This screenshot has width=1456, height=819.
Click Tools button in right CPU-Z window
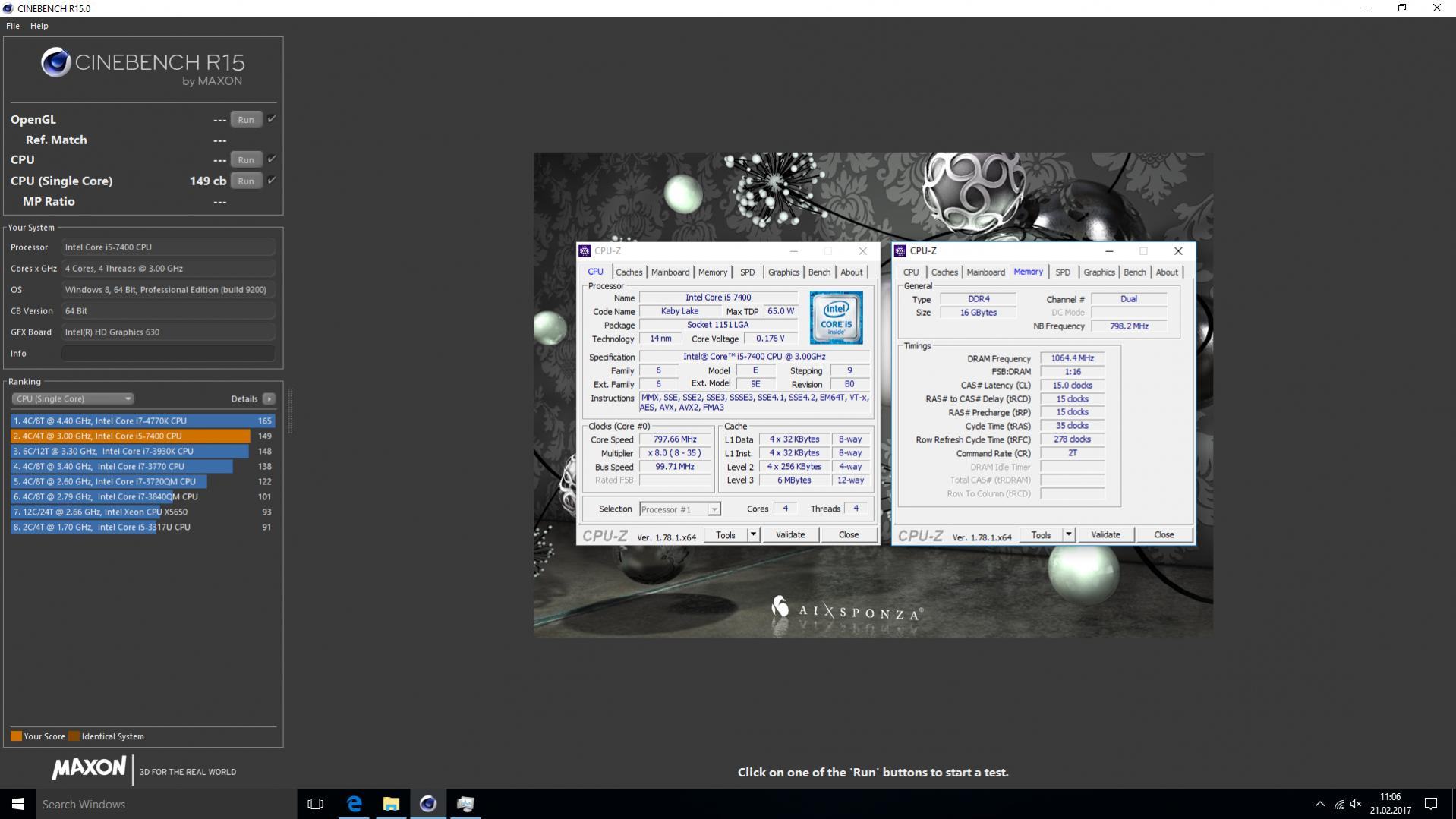point(1041,535)
